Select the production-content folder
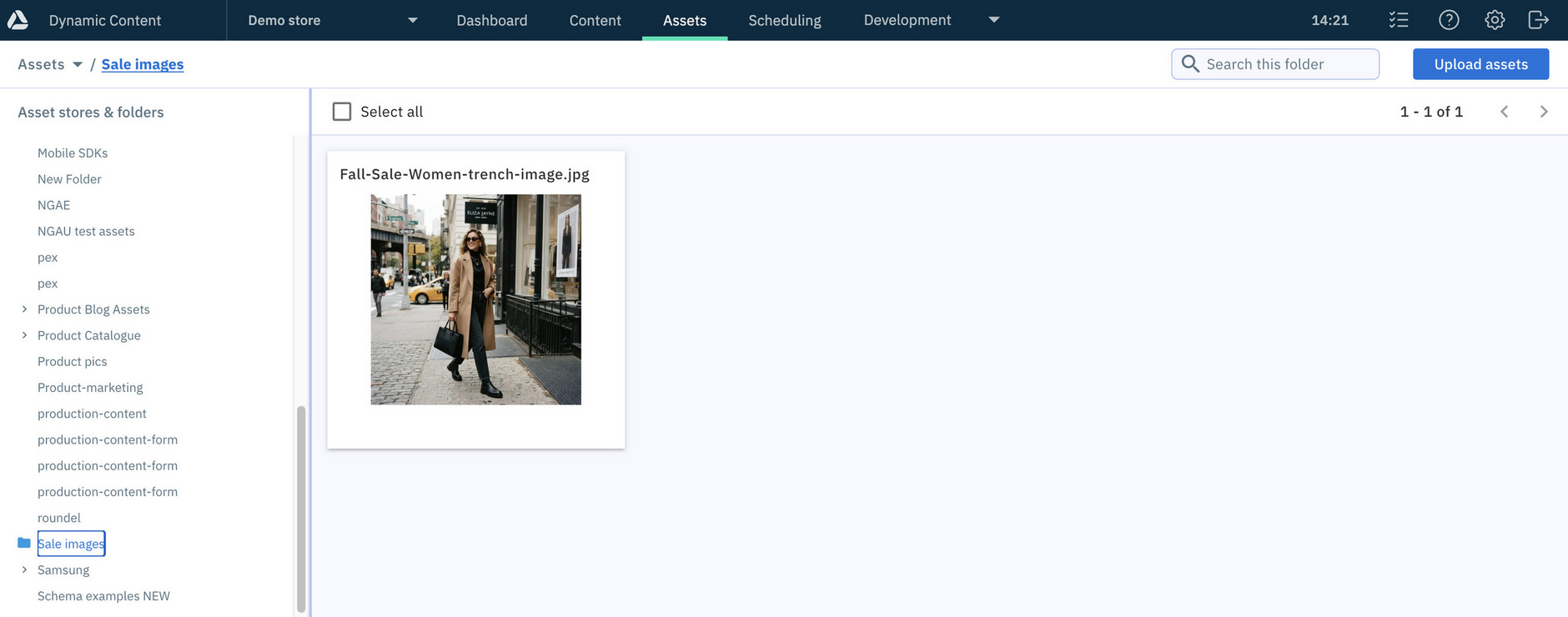The height and width of the screenshot is (617, 1568). (x=92, y=414)
